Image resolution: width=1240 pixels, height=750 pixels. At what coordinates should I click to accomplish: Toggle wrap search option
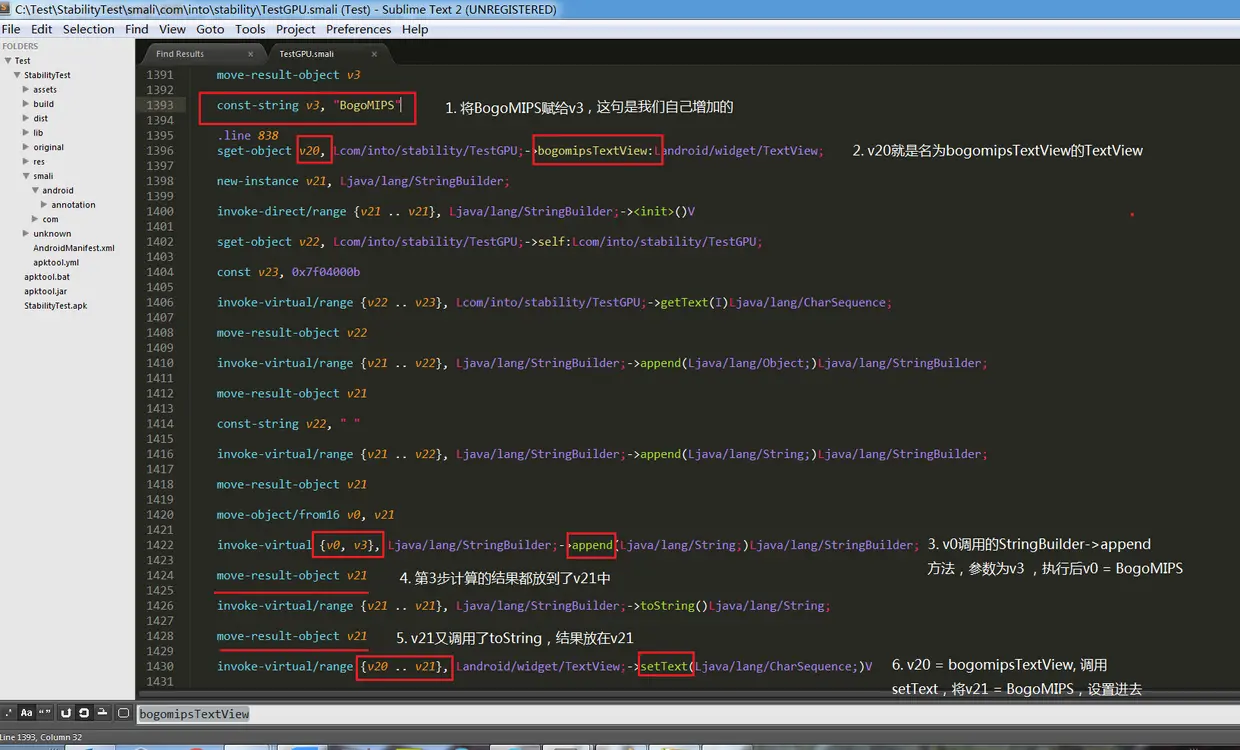(x=84, y=713)
